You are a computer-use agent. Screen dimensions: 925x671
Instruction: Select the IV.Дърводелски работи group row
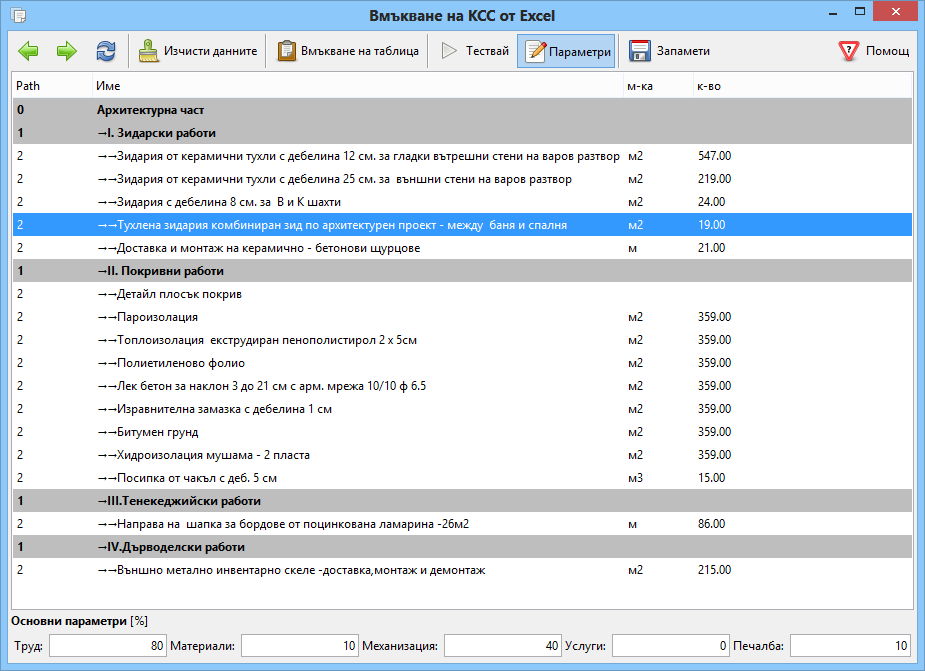(462, 547)
